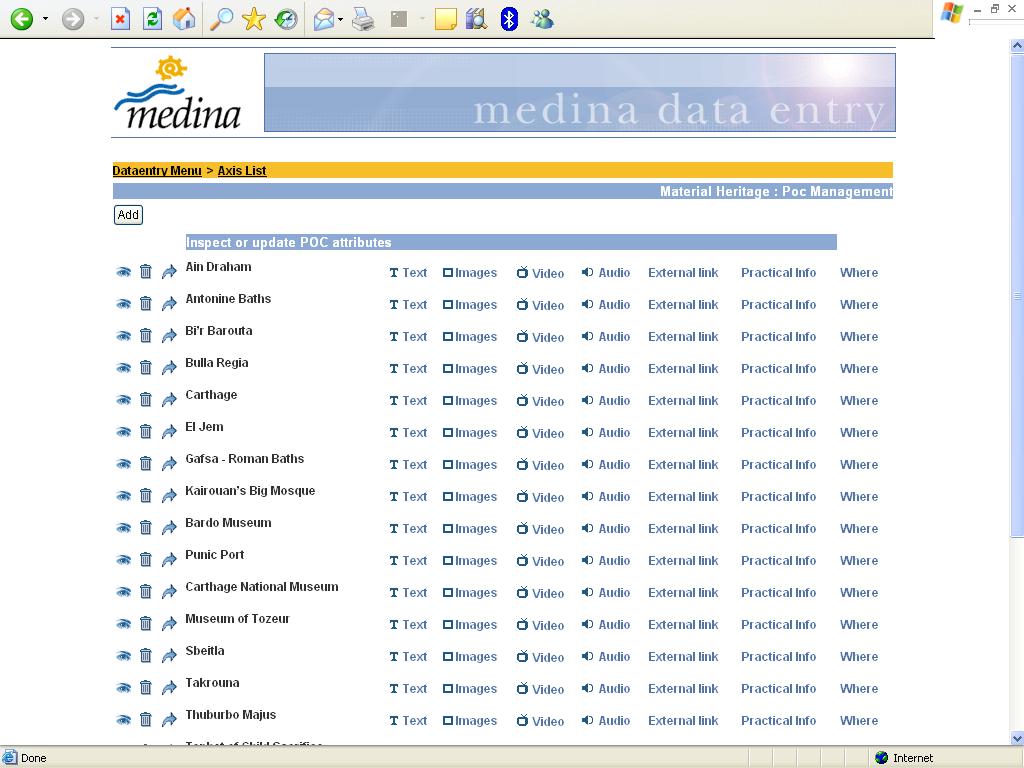1024x768 pixels.
Task: Delete Bardo Museum with trash icon
Action: point(146,528)
